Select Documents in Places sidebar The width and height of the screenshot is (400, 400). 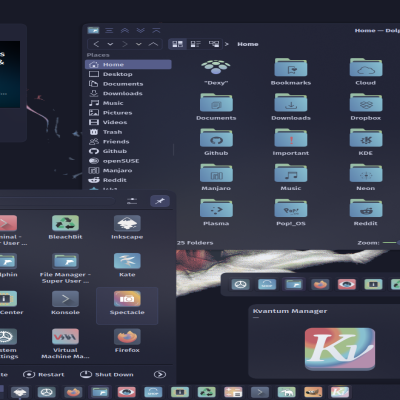pyautogui.click(x=128, y=84)
